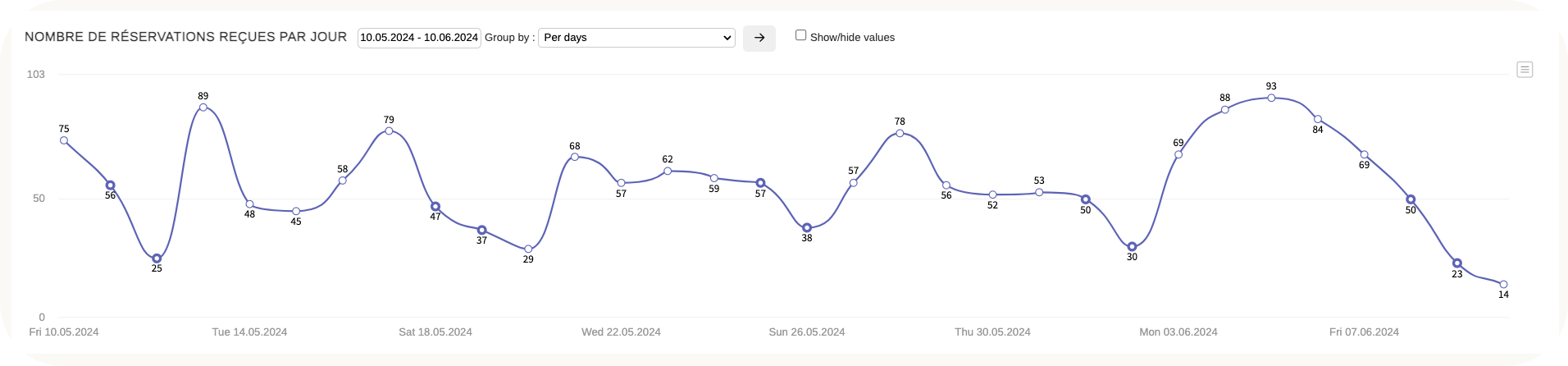The image size is (1568, 366).
Task: Click the data point with value 79
Action: coord(389,131)
